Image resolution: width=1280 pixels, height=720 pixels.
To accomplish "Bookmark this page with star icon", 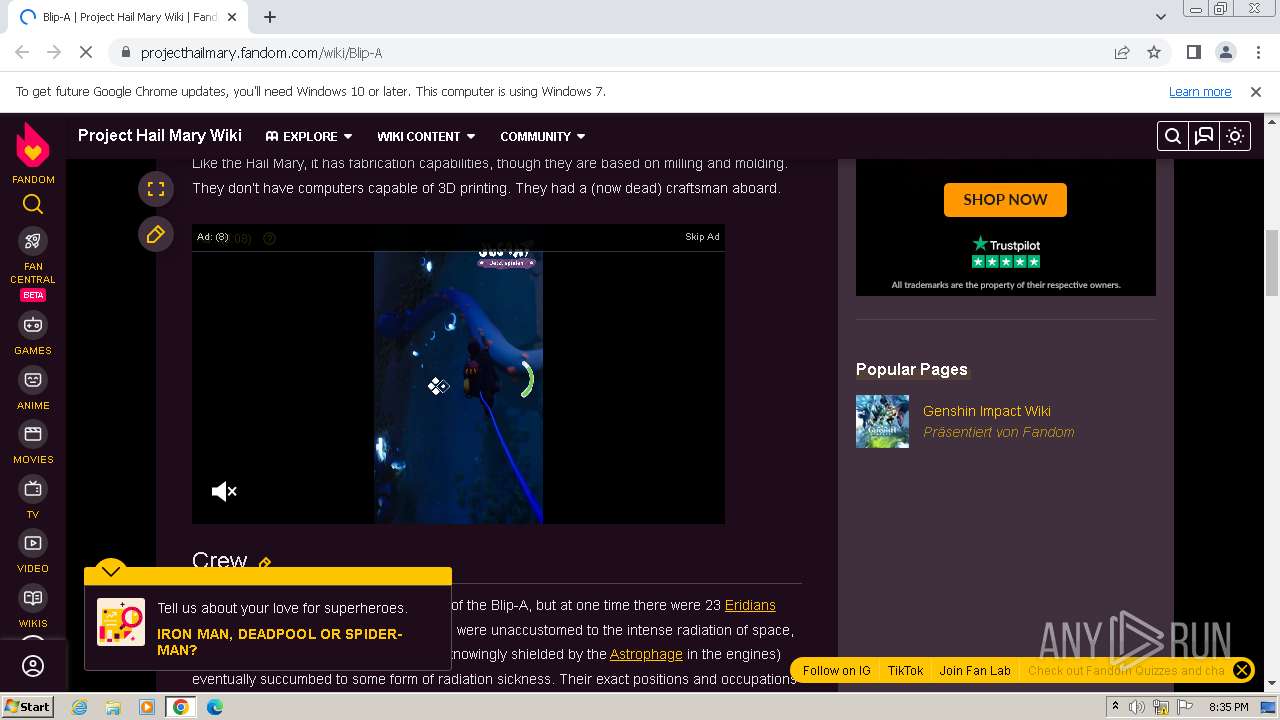I will click(x=1154, y=52).
